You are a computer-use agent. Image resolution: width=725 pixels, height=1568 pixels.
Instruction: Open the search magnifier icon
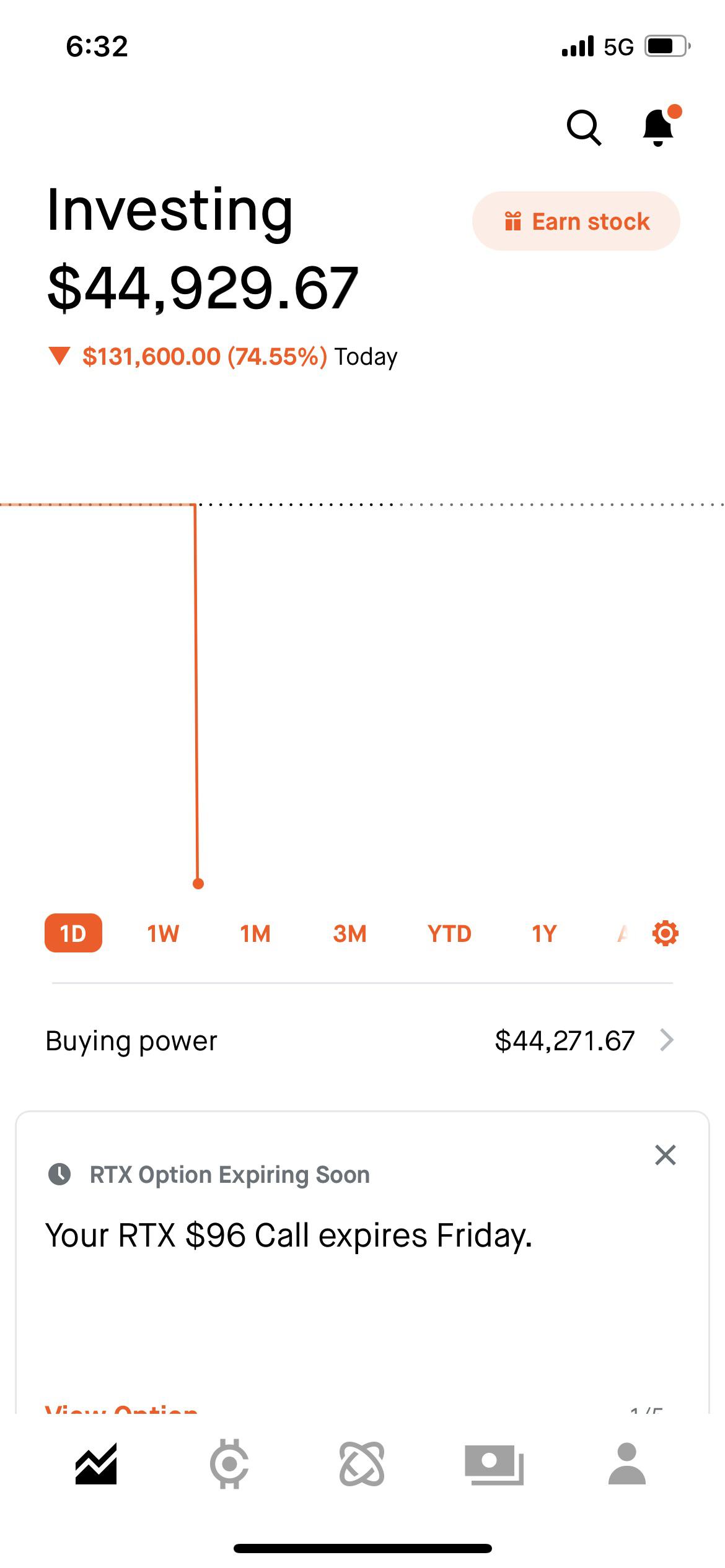[584, 128]
